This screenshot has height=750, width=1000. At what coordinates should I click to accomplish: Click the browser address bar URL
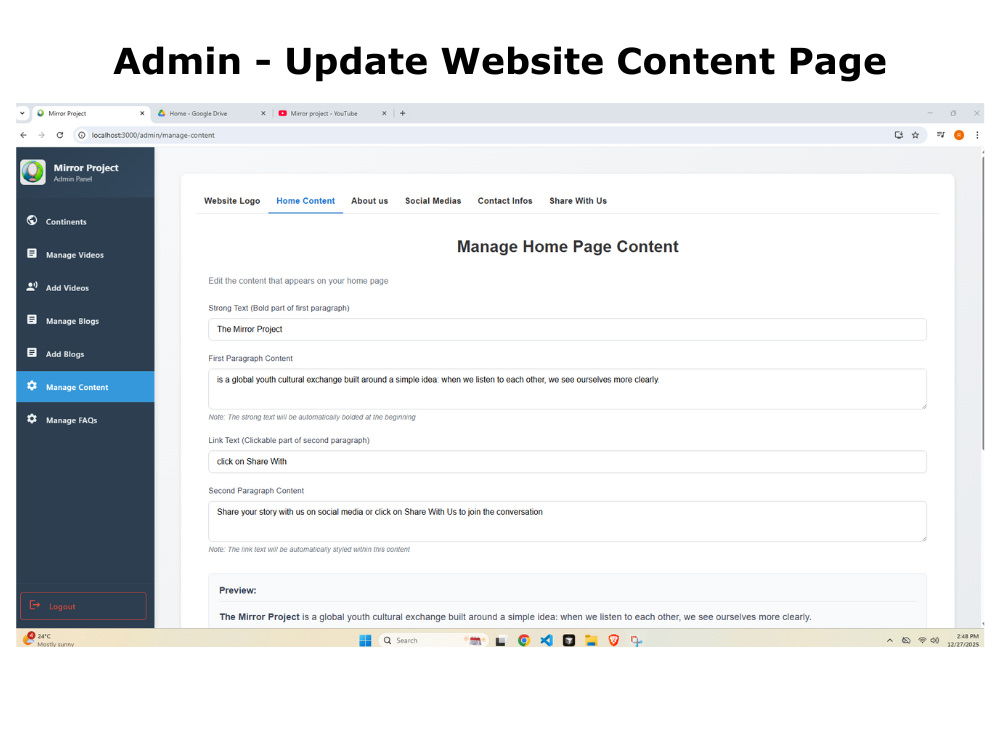pos(153,135)
